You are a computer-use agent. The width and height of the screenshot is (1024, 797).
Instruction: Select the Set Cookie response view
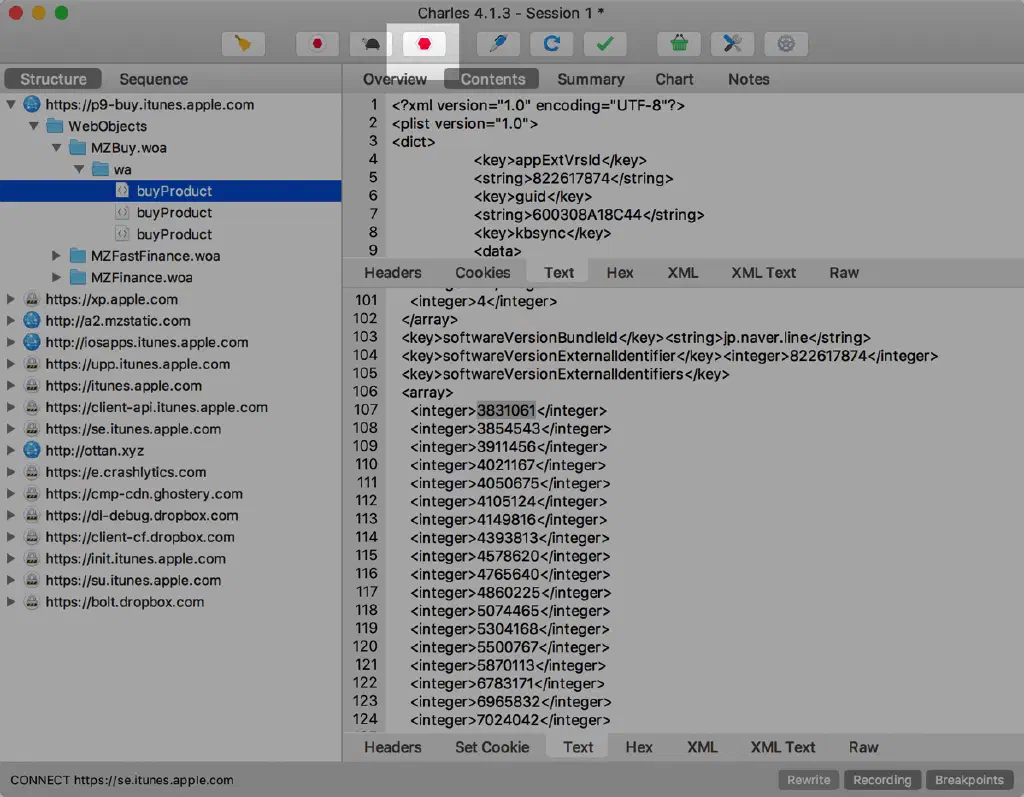click(492, 747)
